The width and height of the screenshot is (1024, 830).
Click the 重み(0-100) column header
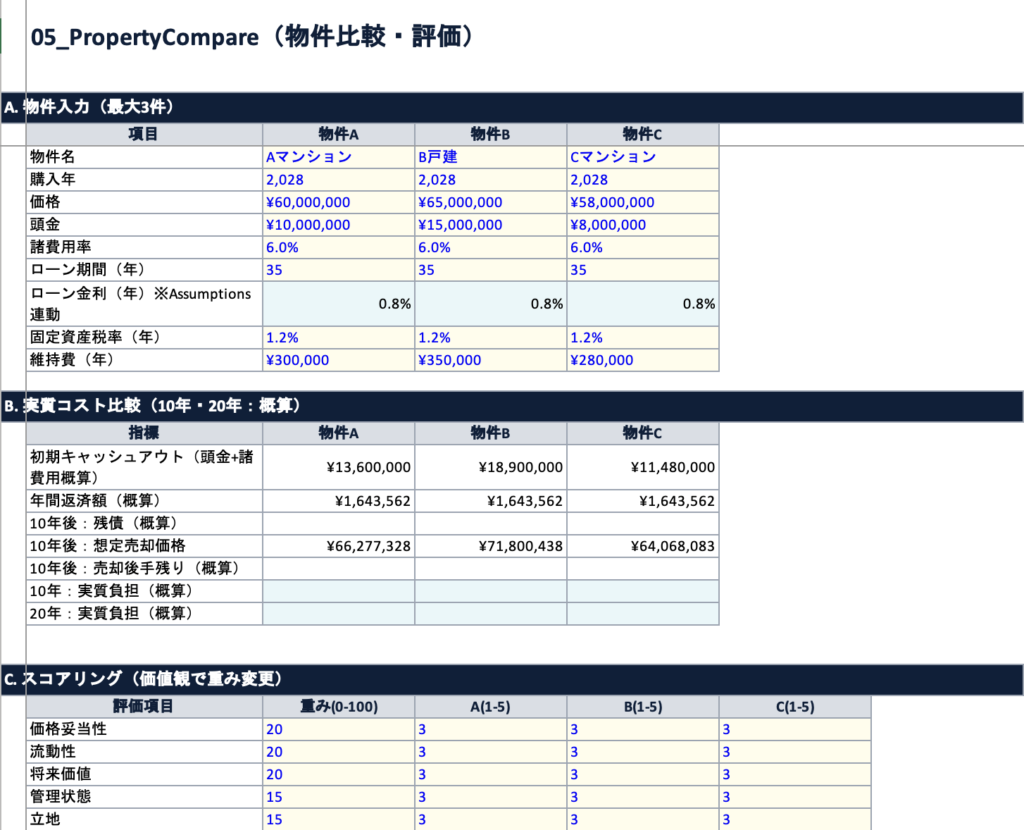click(x=338, y=707)
